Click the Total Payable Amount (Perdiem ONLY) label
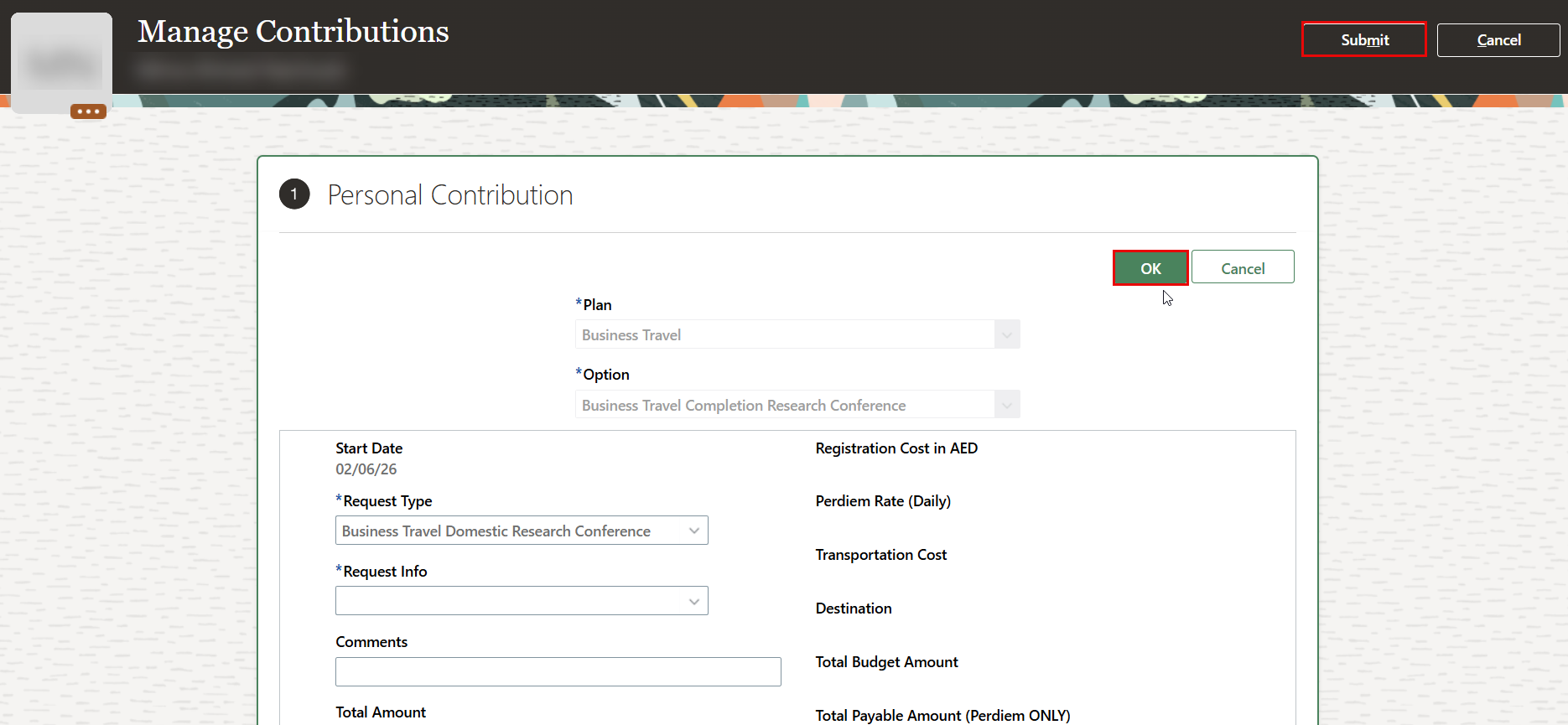Screen dimensions: 1568x725 click(x=942, y=715)
